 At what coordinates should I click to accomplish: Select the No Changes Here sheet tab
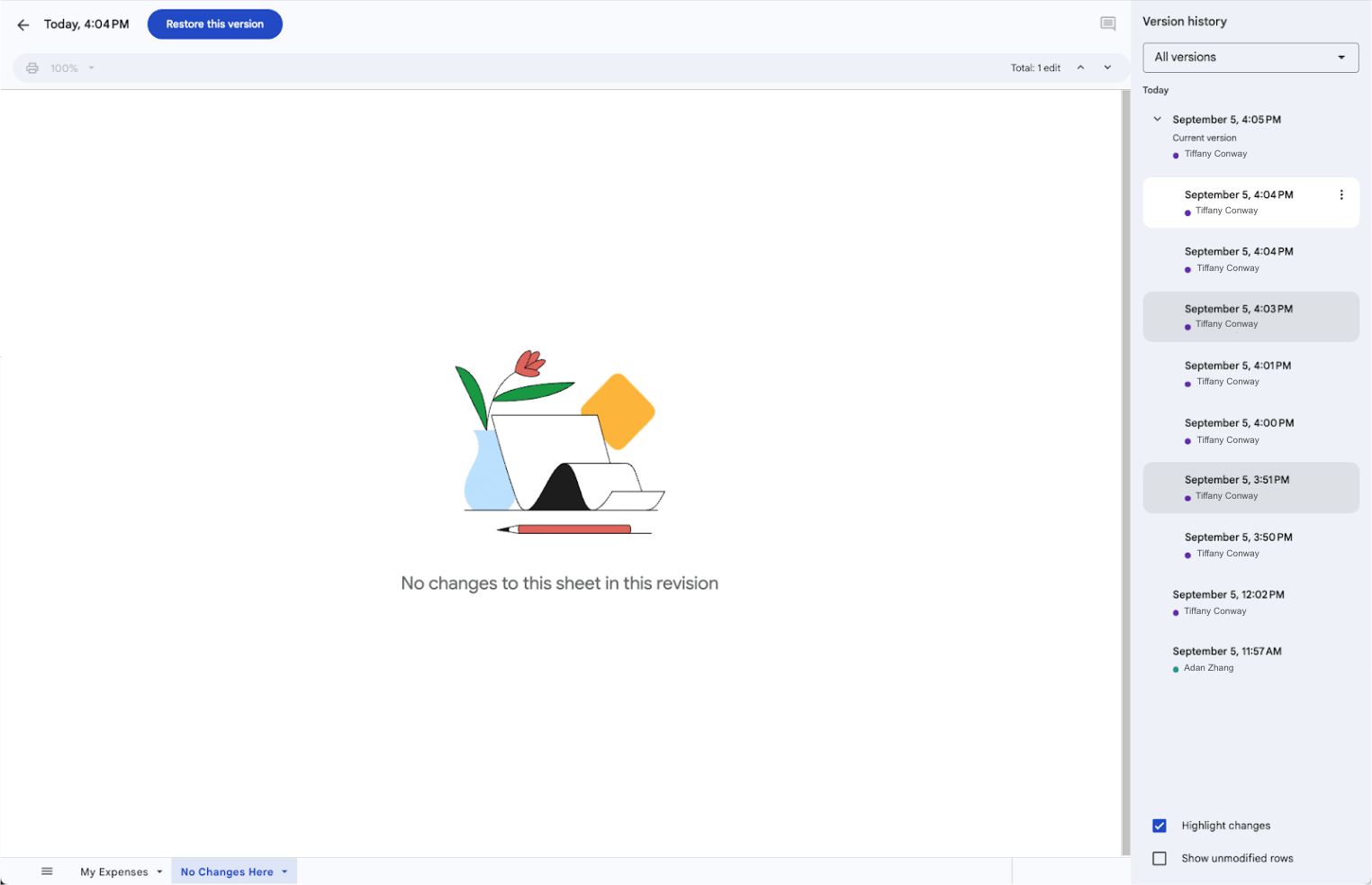226,871
